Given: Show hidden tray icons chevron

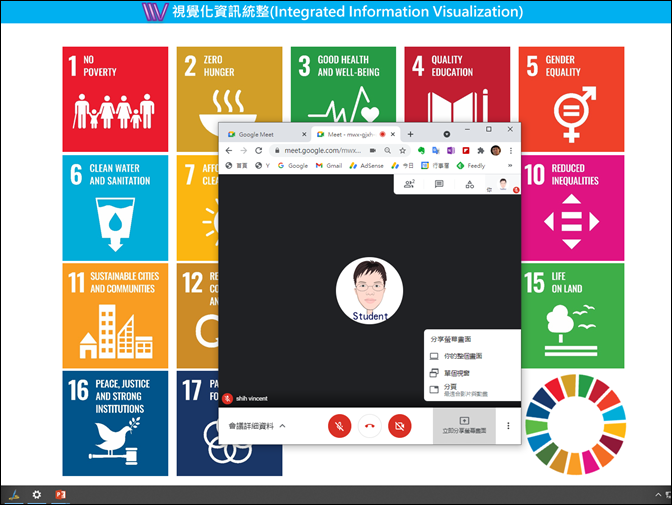Looking at the screenshot, I should pos(658,495).
